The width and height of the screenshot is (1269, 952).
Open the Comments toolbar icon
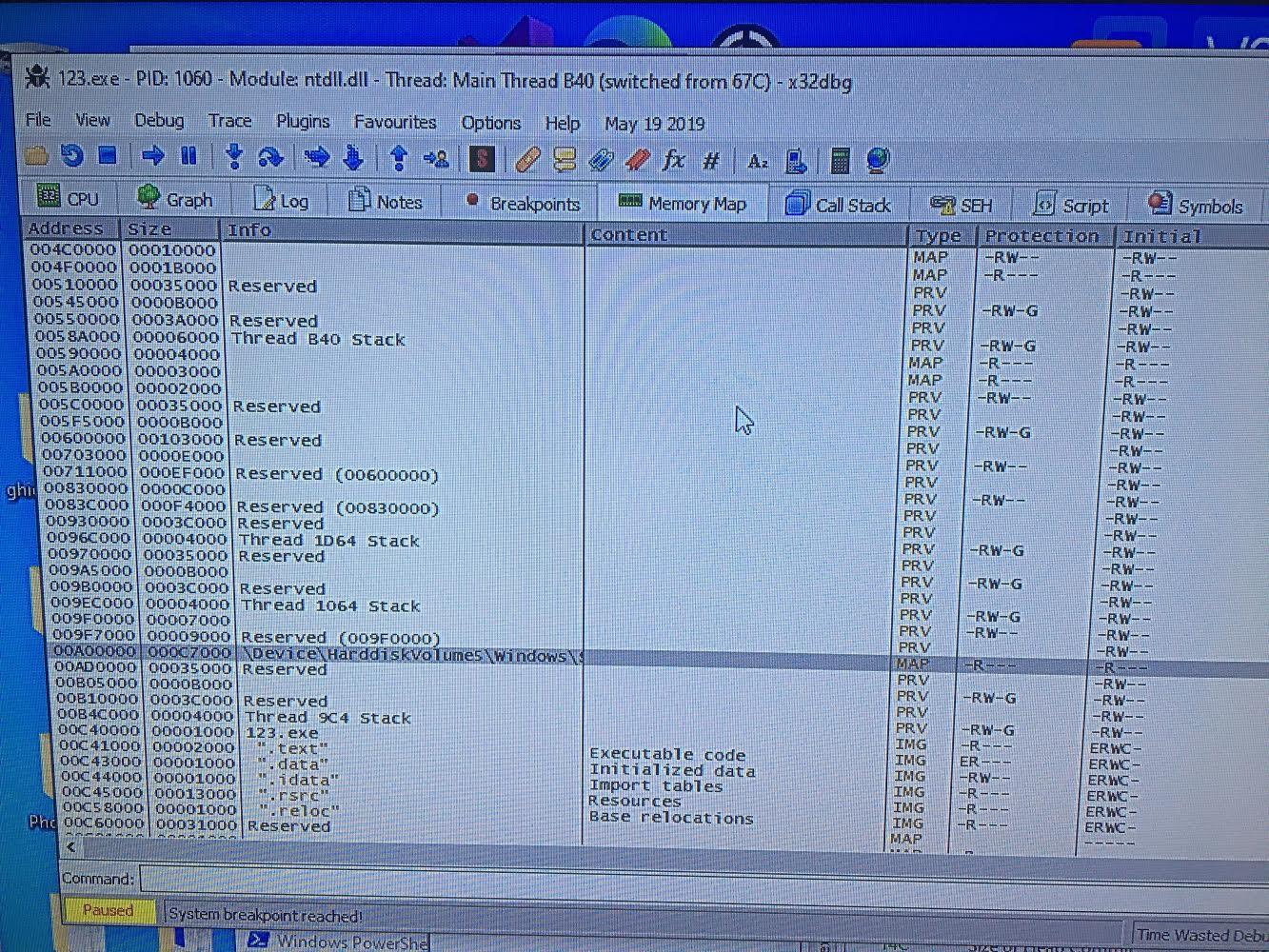pos(565,160)
